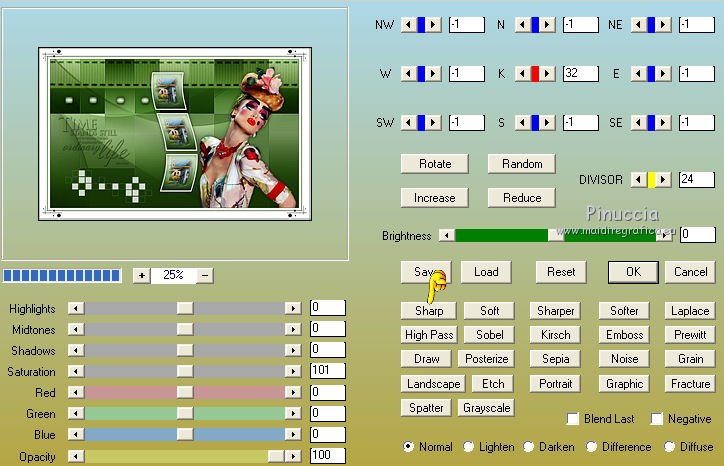Apply the Emboss preset
724x466 pixels.
pos(624,335)
